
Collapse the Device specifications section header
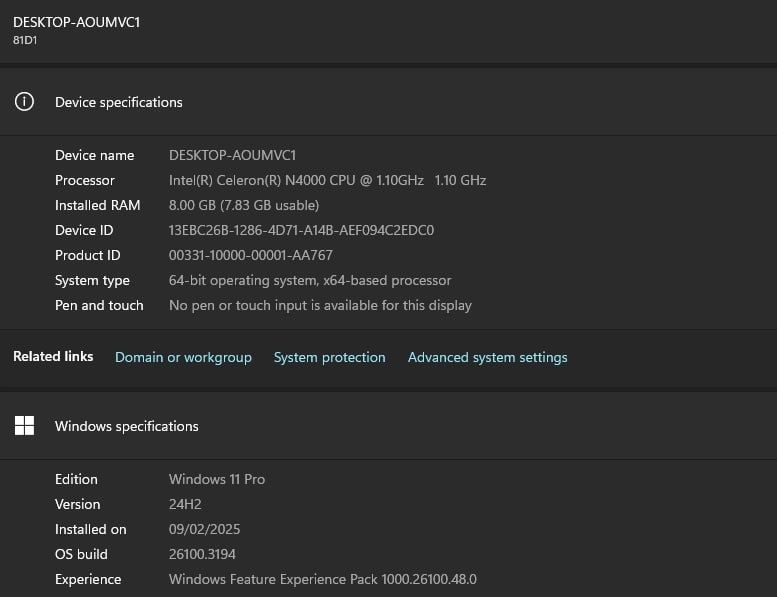tap(388, 102)
